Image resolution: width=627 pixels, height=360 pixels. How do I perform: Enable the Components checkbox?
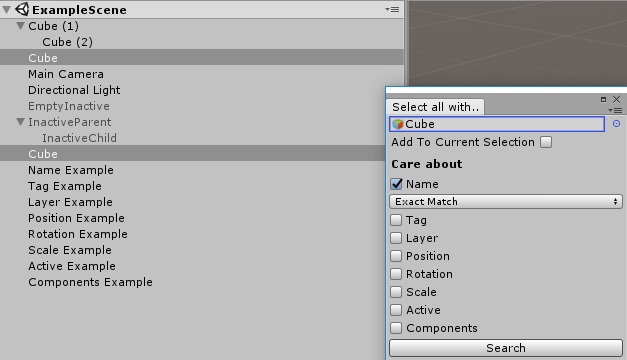click(x=396, y=328)
